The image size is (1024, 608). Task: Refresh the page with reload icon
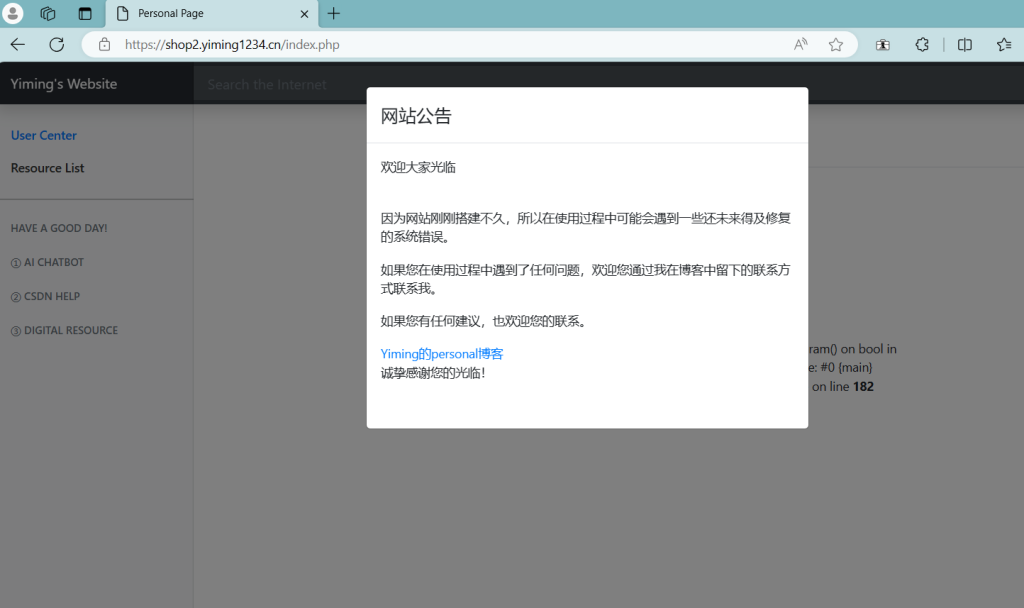(x=57, y=44)
